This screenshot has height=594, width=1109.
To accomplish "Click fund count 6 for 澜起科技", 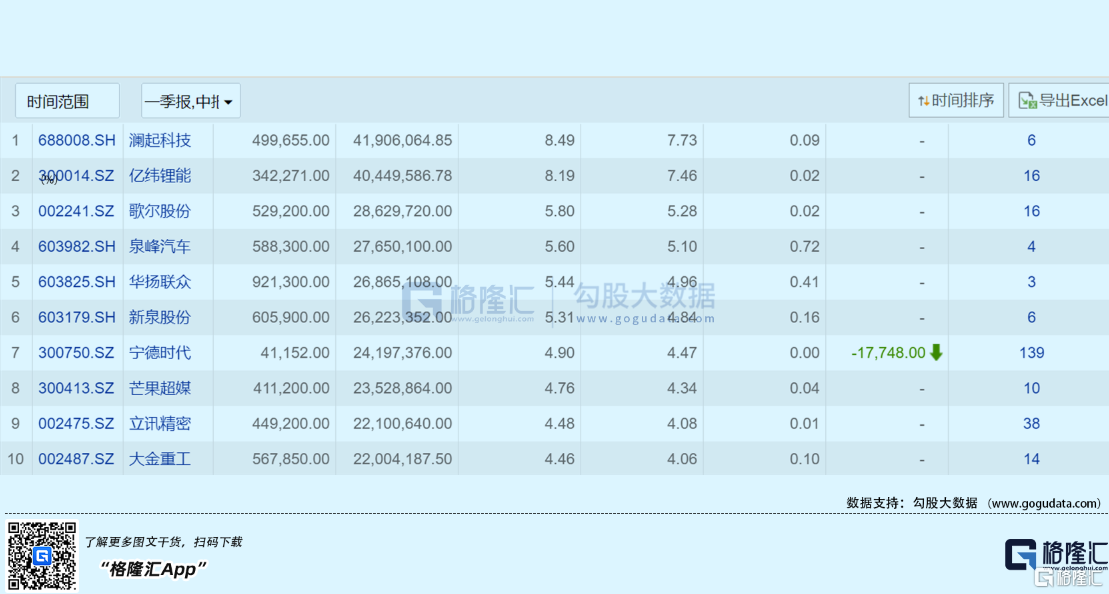I will coord(1031,140).
